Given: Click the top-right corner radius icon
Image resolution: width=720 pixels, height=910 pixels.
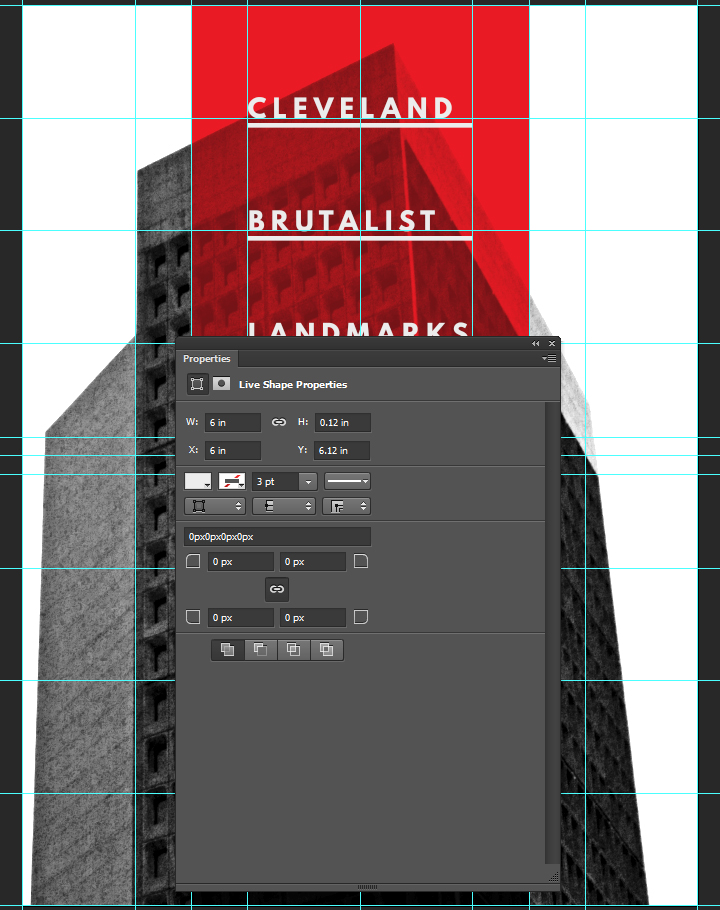Looking at the screenshot, I should 361,561.
